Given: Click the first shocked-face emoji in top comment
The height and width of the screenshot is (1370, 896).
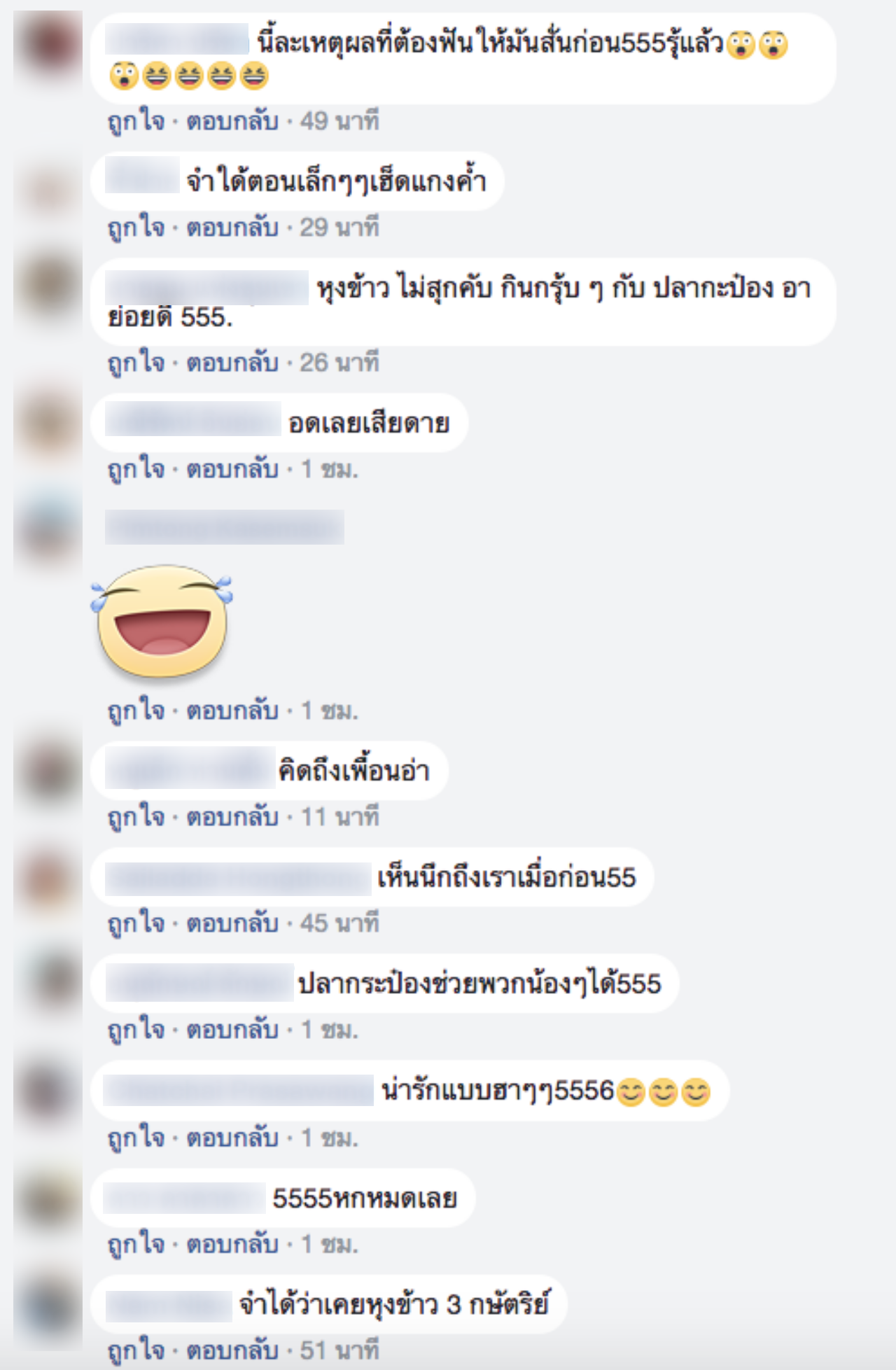Looking at the screenshot, I should pos(741,45).
